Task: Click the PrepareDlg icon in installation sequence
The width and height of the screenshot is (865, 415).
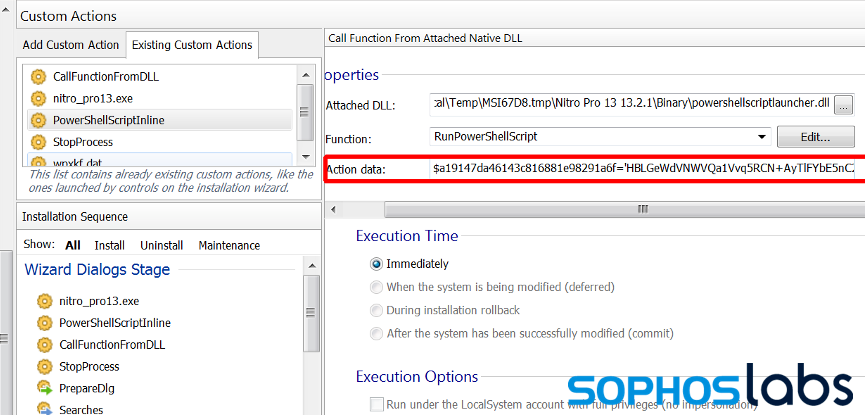Action: click(44, 388)
